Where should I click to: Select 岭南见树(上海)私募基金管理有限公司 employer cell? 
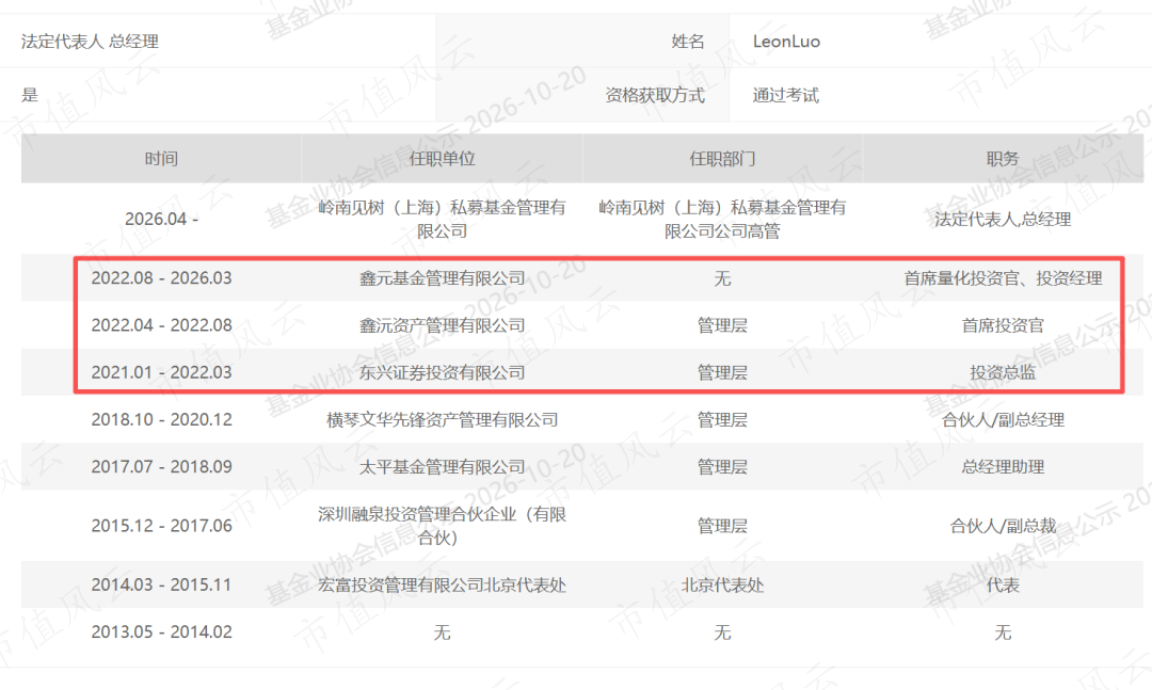tap(442, 219)
